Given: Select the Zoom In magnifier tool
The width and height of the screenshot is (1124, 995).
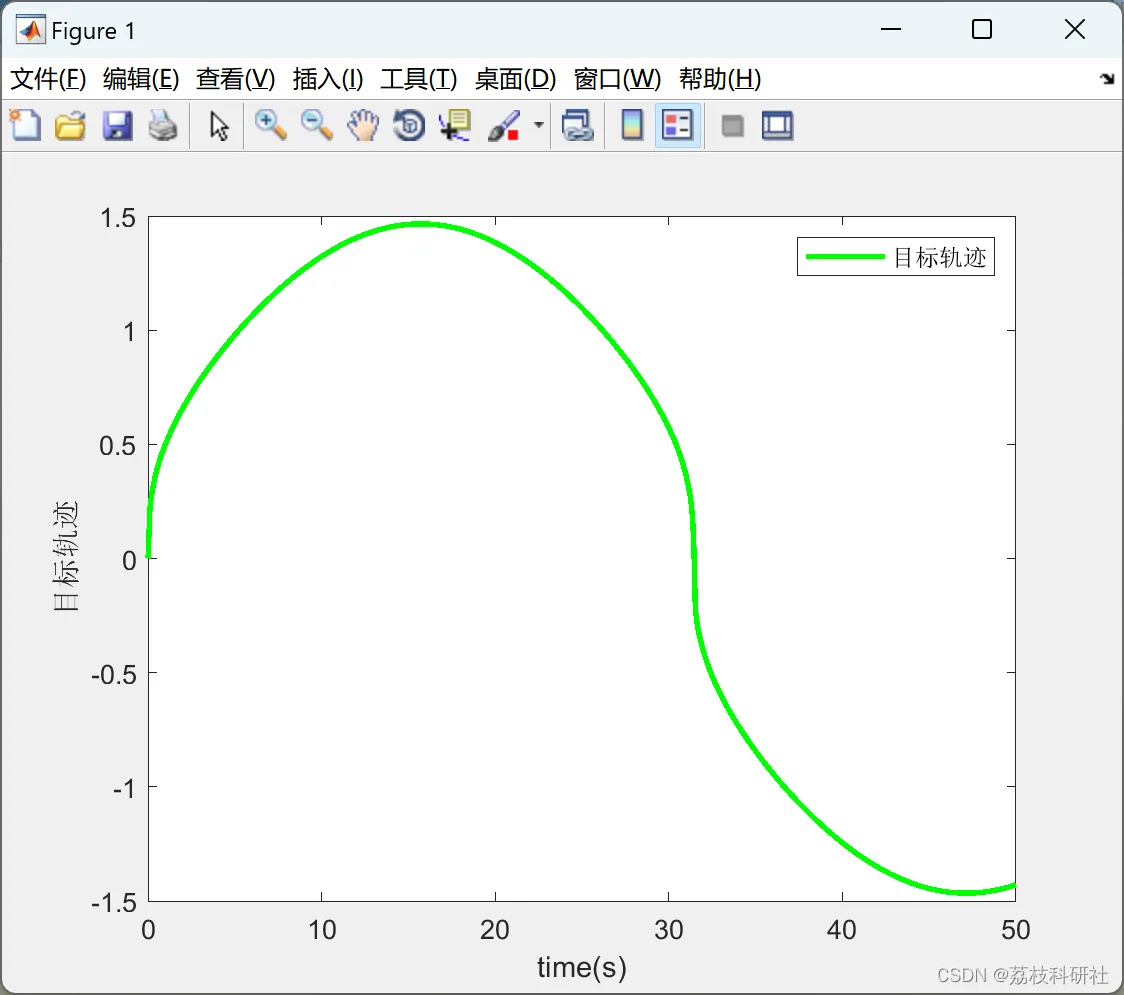Looking at the screenshot, I should pos(270,125).
